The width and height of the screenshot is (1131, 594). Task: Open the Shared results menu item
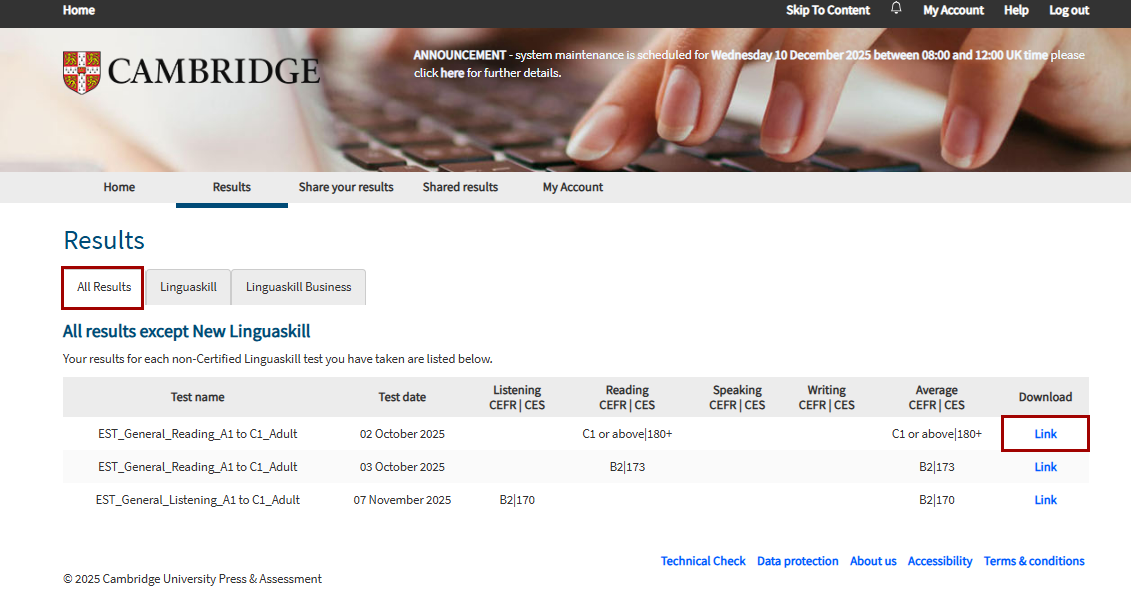(460, 187)
